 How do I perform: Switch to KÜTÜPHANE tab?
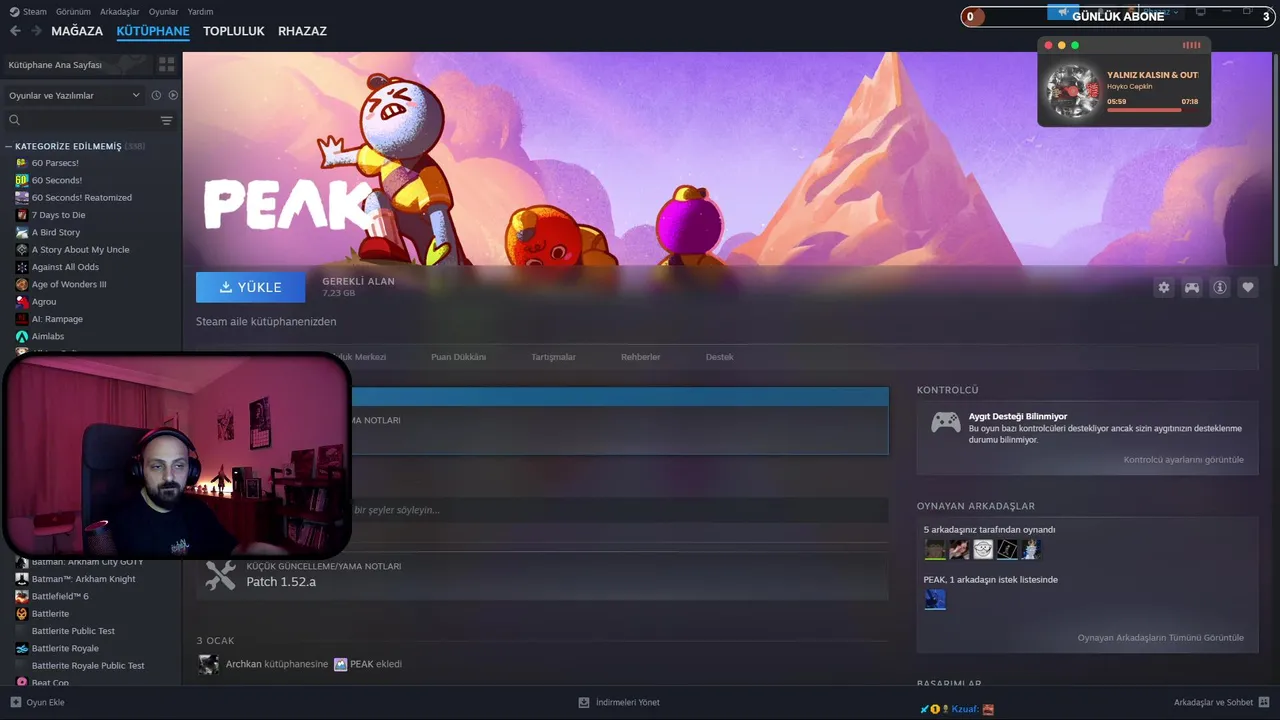point(153,31)
